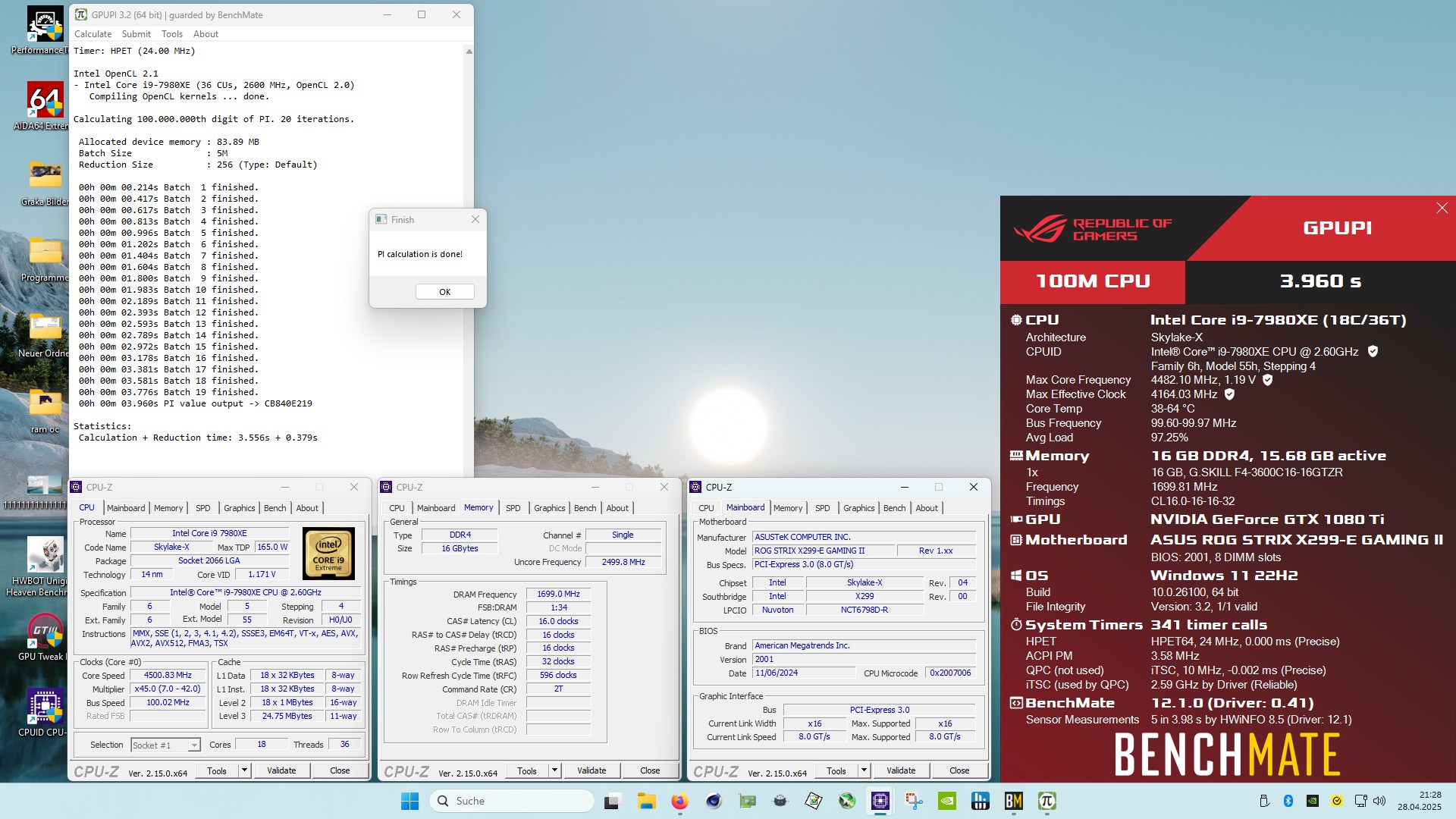Launch Firefox from taskbar
The image size is (1456, 819).
(x=679, y=801)
